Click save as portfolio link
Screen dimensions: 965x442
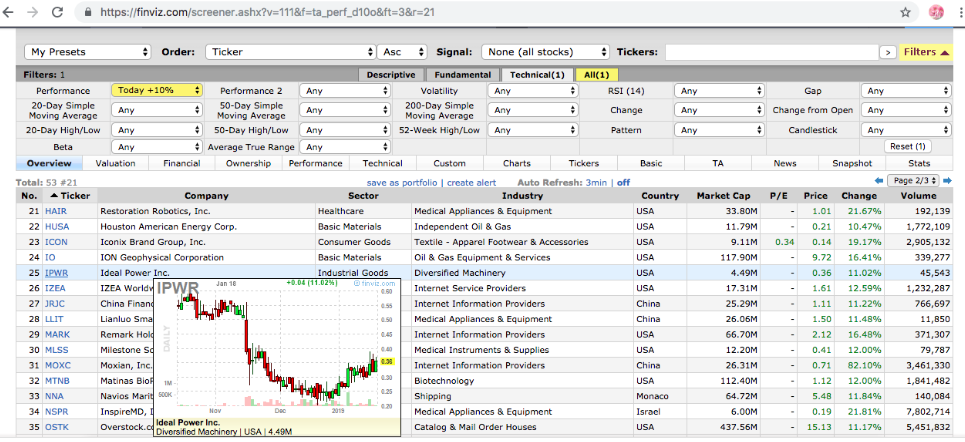402,183
